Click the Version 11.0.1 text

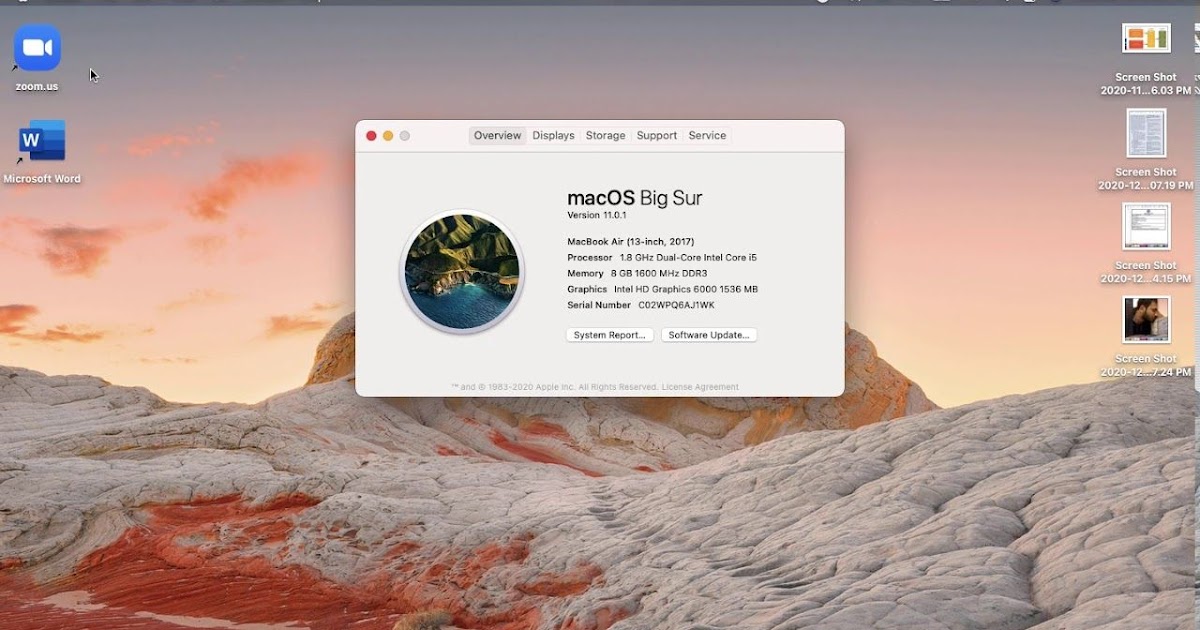coord(597,215)
